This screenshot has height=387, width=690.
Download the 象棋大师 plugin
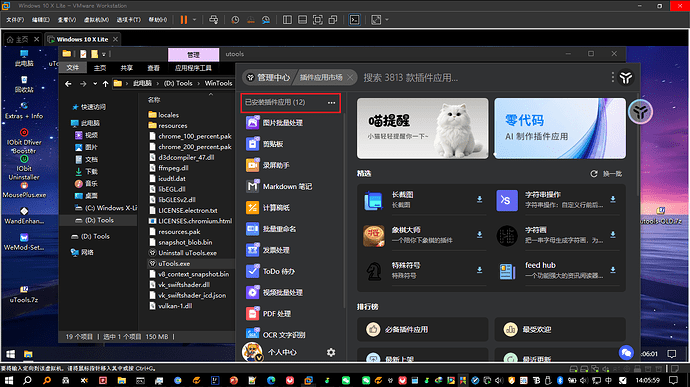(x=479, y=235)
